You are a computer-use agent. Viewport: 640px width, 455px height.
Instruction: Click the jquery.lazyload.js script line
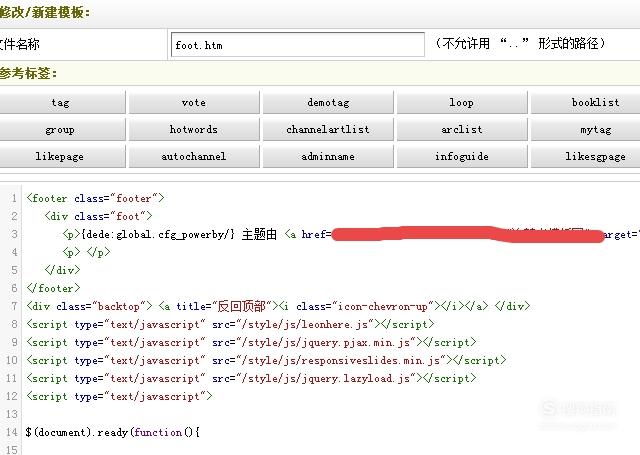[x=251, y=378]
